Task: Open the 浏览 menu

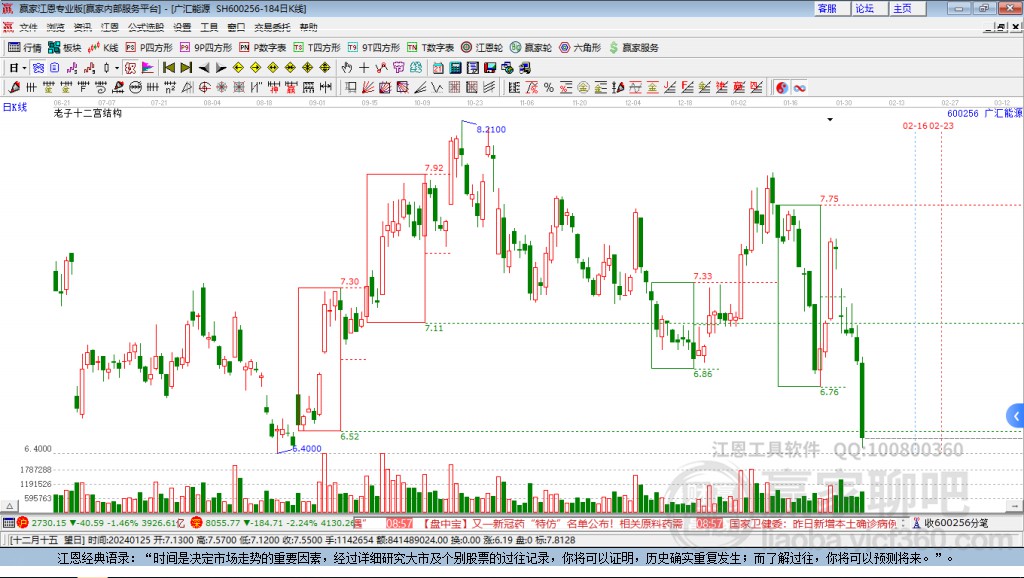Action: point(56,27)
